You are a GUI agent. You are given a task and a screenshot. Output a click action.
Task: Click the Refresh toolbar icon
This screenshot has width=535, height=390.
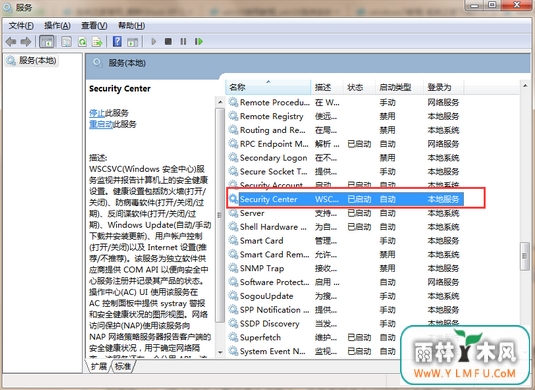pos(82,42)
